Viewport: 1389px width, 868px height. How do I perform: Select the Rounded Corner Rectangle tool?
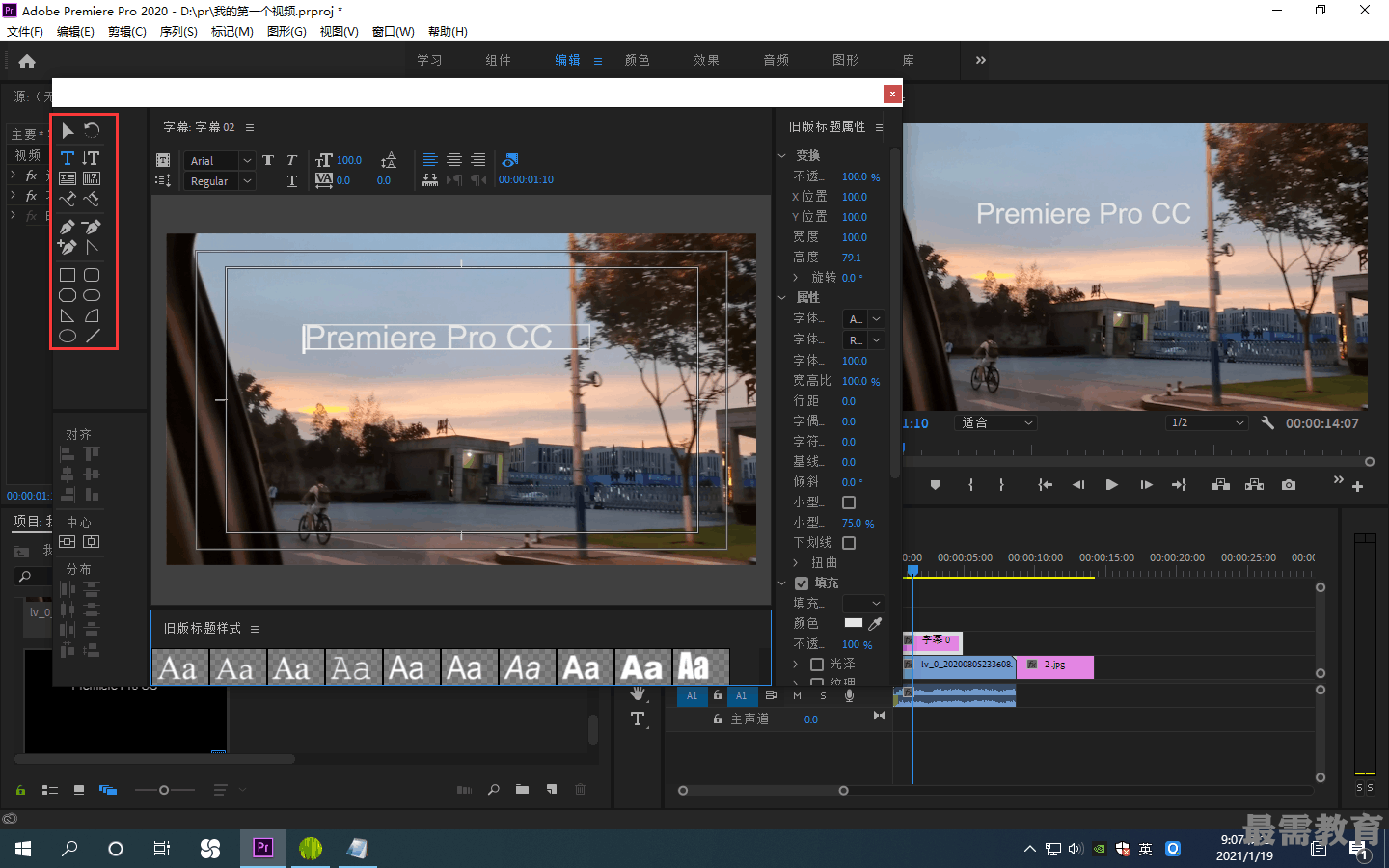[92, 275]
